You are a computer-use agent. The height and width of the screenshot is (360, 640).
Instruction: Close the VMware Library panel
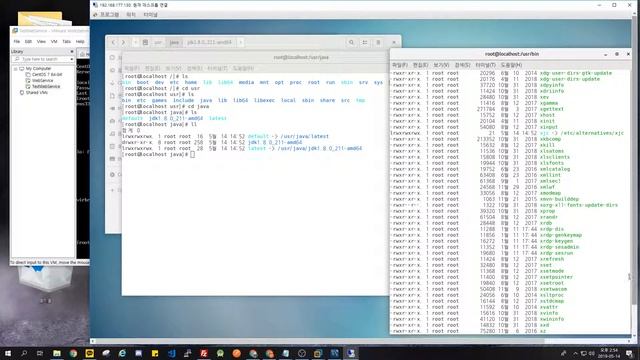coord(72,51)
